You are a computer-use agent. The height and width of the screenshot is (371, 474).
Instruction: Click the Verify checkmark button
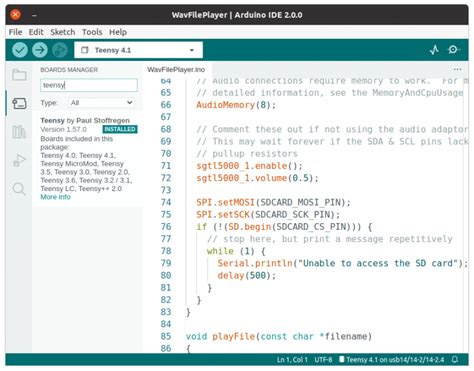20,50
